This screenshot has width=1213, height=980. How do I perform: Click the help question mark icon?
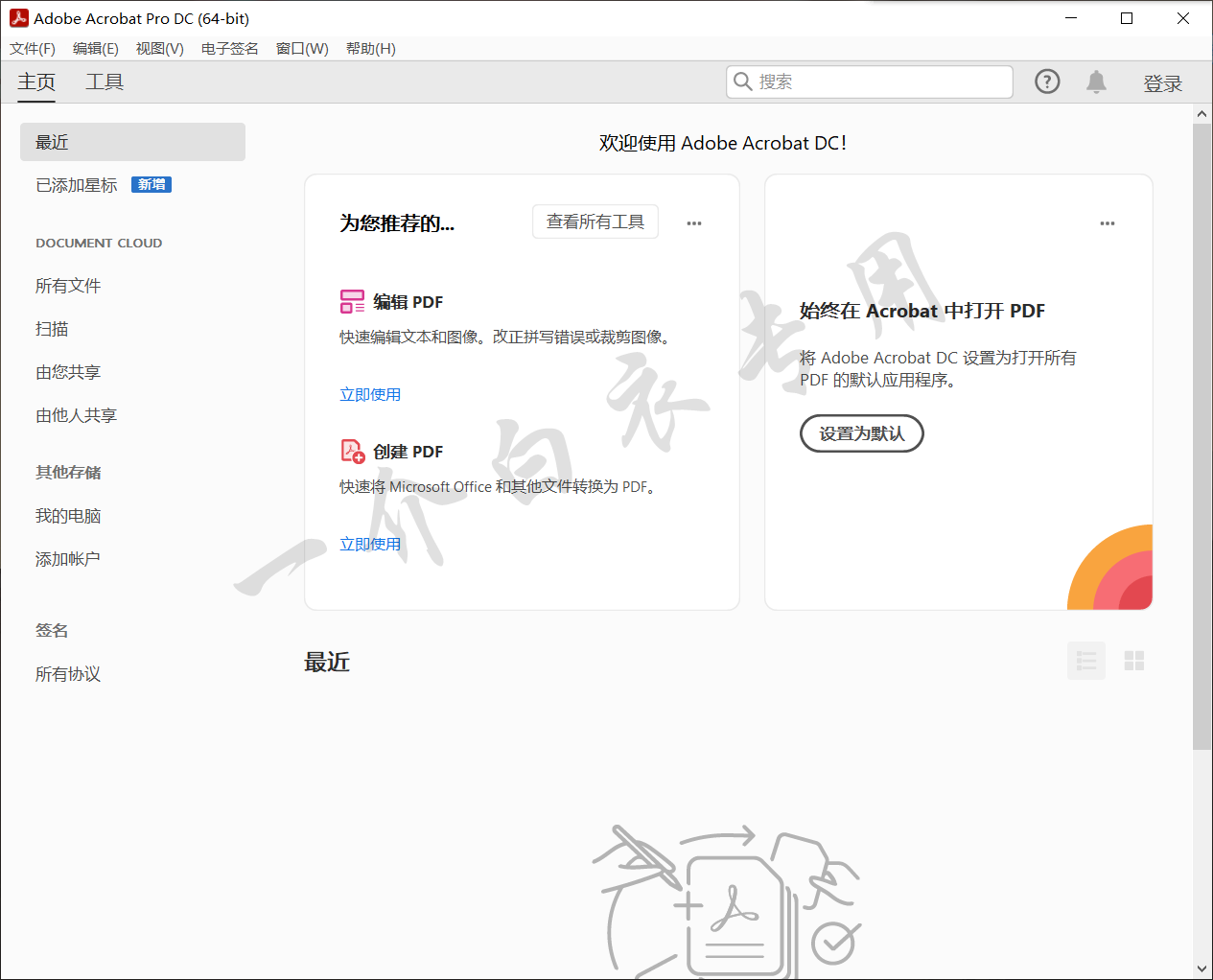(x=1047, y=82)
